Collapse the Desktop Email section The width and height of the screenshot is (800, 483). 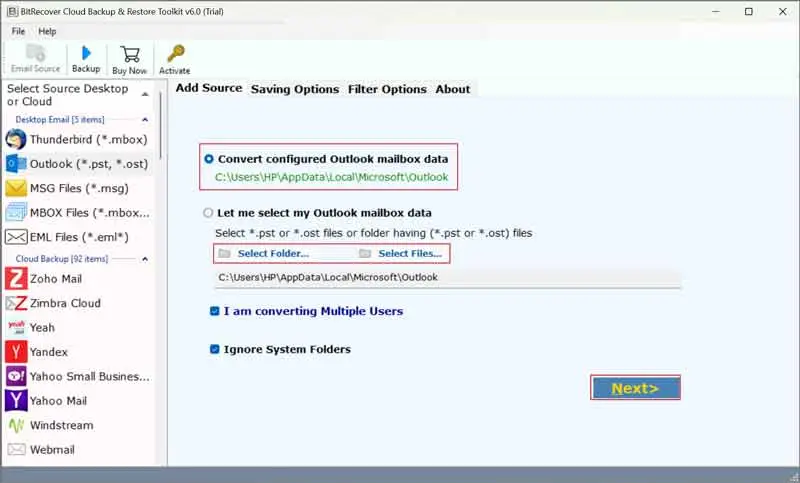pos(146,120)
